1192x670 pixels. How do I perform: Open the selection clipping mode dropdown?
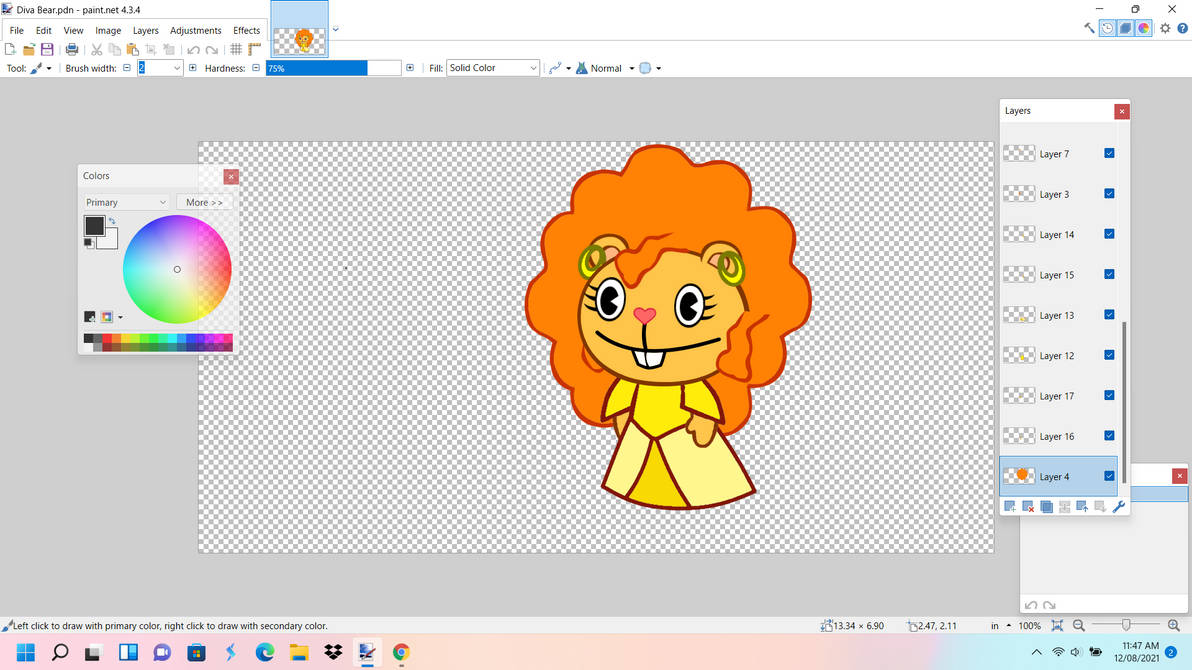pyautogui.click(x=658, y=68)
